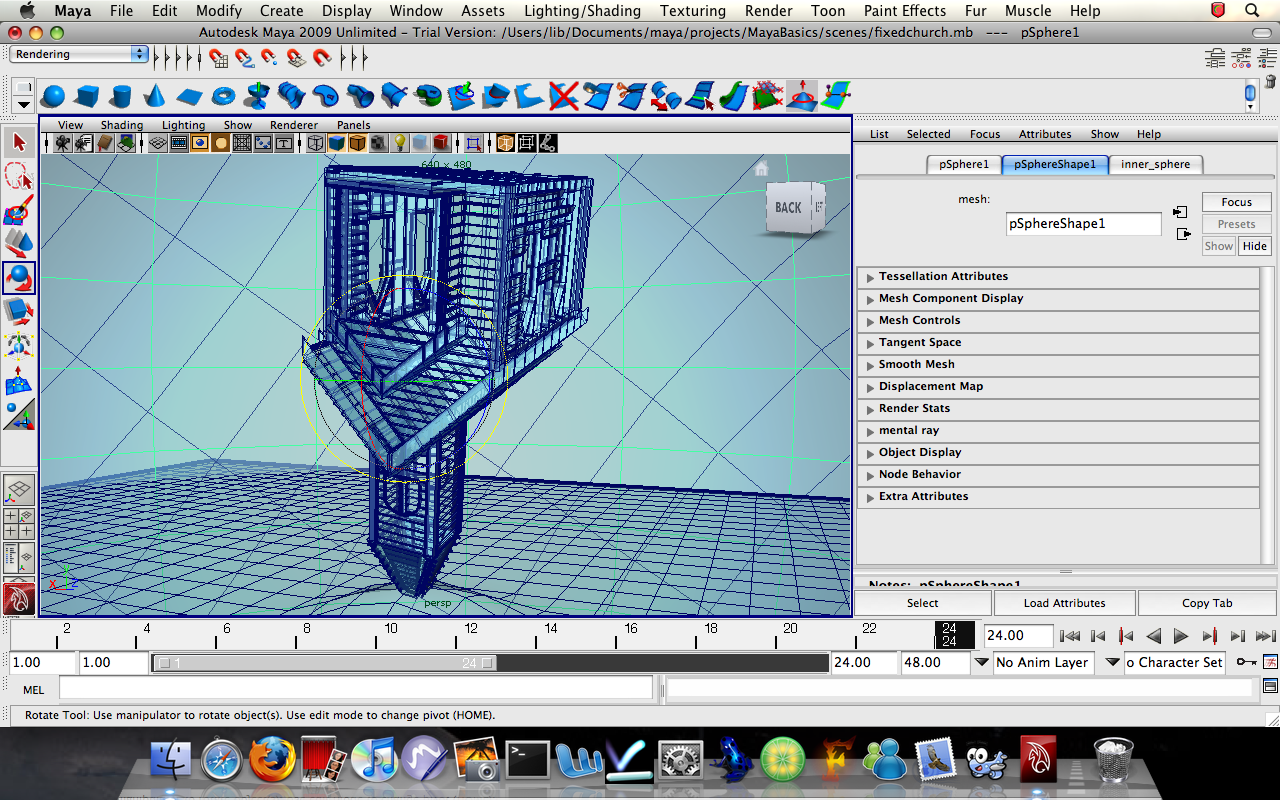Click the Hide button
This screenshot has width=1280, height=800.
tap(1254, 246)
